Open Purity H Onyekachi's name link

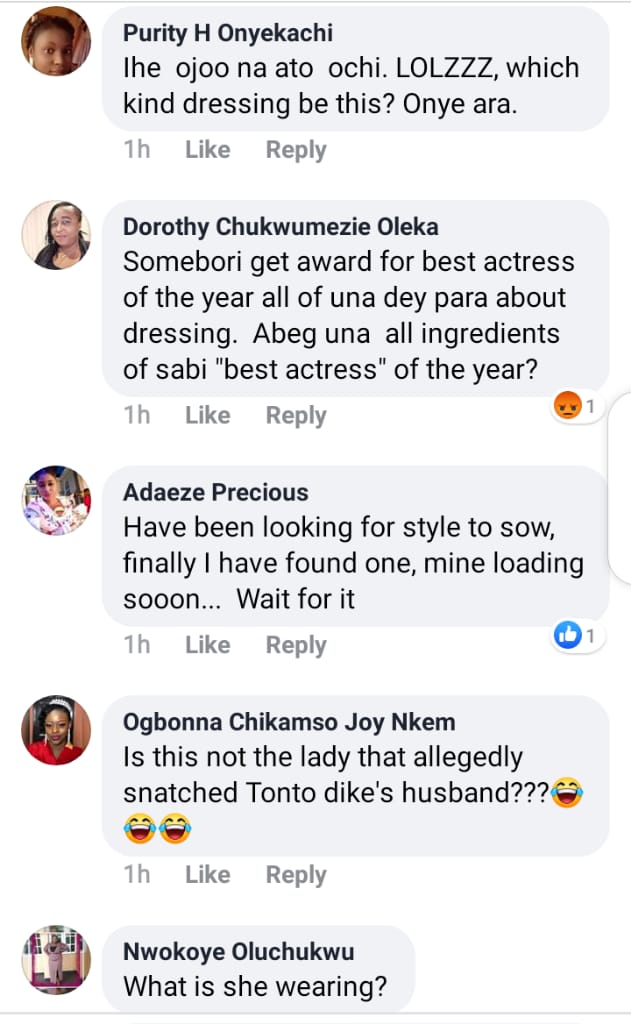(227, 33)
